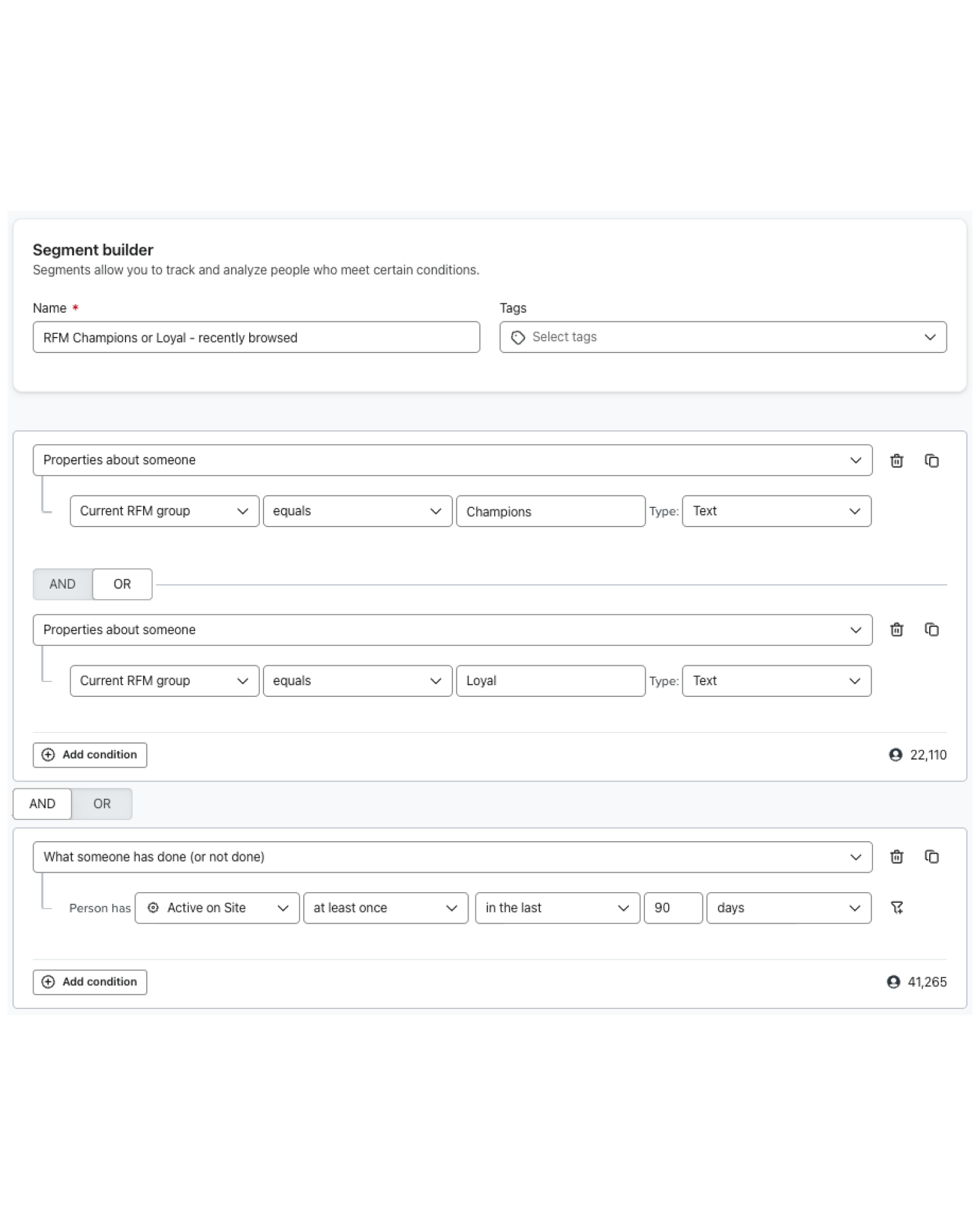Delete the Champions condition with trash icon
980x1226 pixels.
[896, 461]
